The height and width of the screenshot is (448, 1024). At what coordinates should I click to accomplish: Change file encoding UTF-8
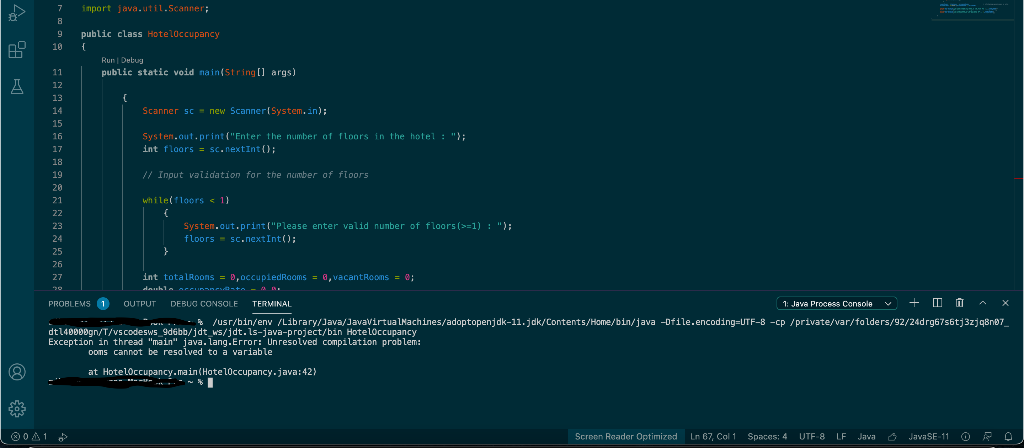(x=812, y=436)
